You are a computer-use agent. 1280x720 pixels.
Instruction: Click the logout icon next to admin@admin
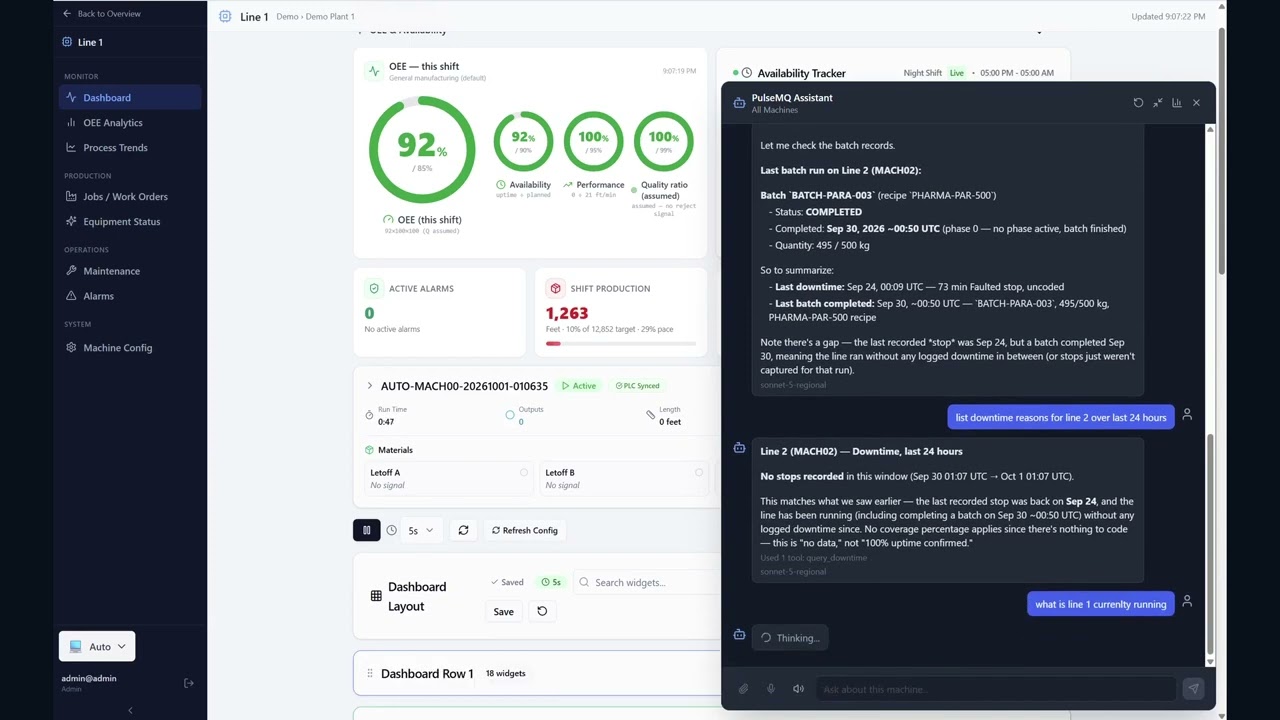click(x=188, y=683)
